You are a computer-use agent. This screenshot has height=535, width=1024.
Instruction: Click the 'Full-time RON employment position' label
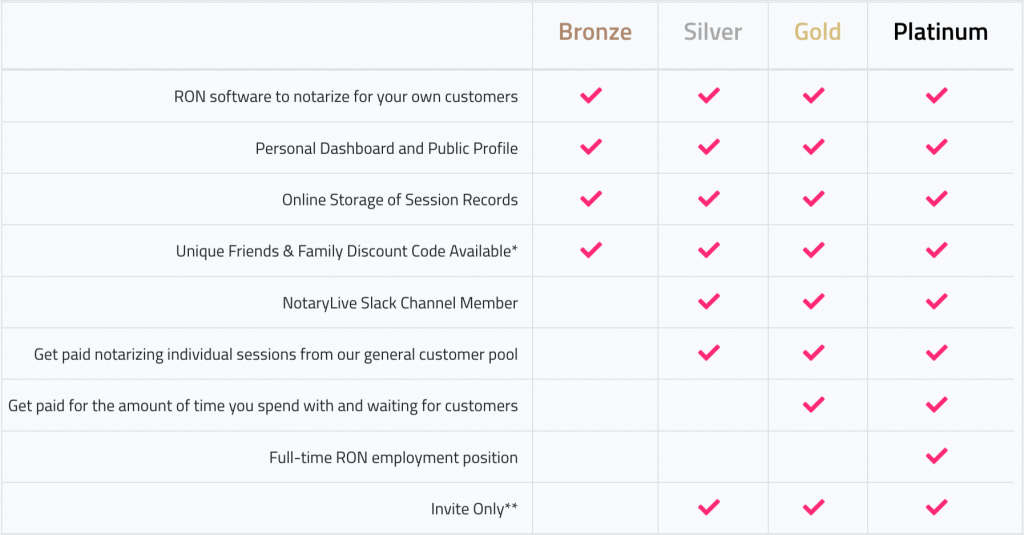393,457
